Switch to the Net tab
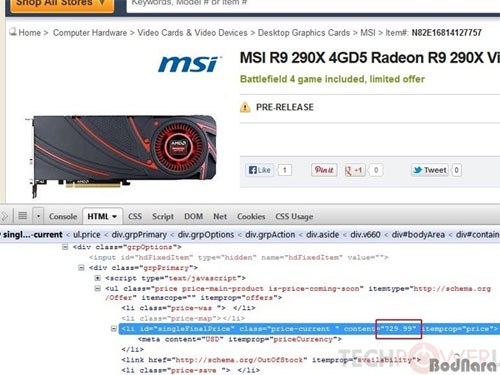This screenshot has height=375, width=500. 220,217
